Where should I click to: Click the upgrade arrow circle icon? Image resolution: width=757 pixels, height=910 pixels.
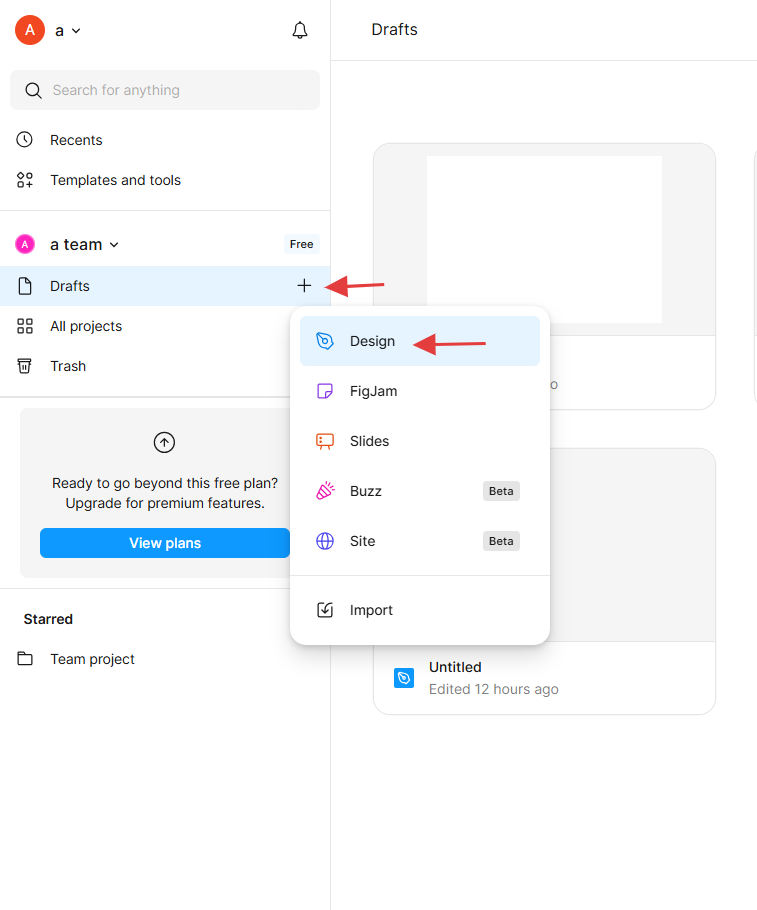[164, 442]
